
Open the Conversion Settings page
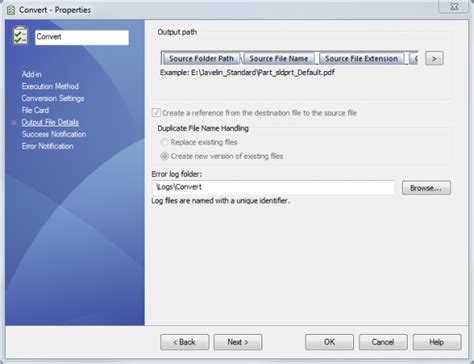(x=53, y=98)
